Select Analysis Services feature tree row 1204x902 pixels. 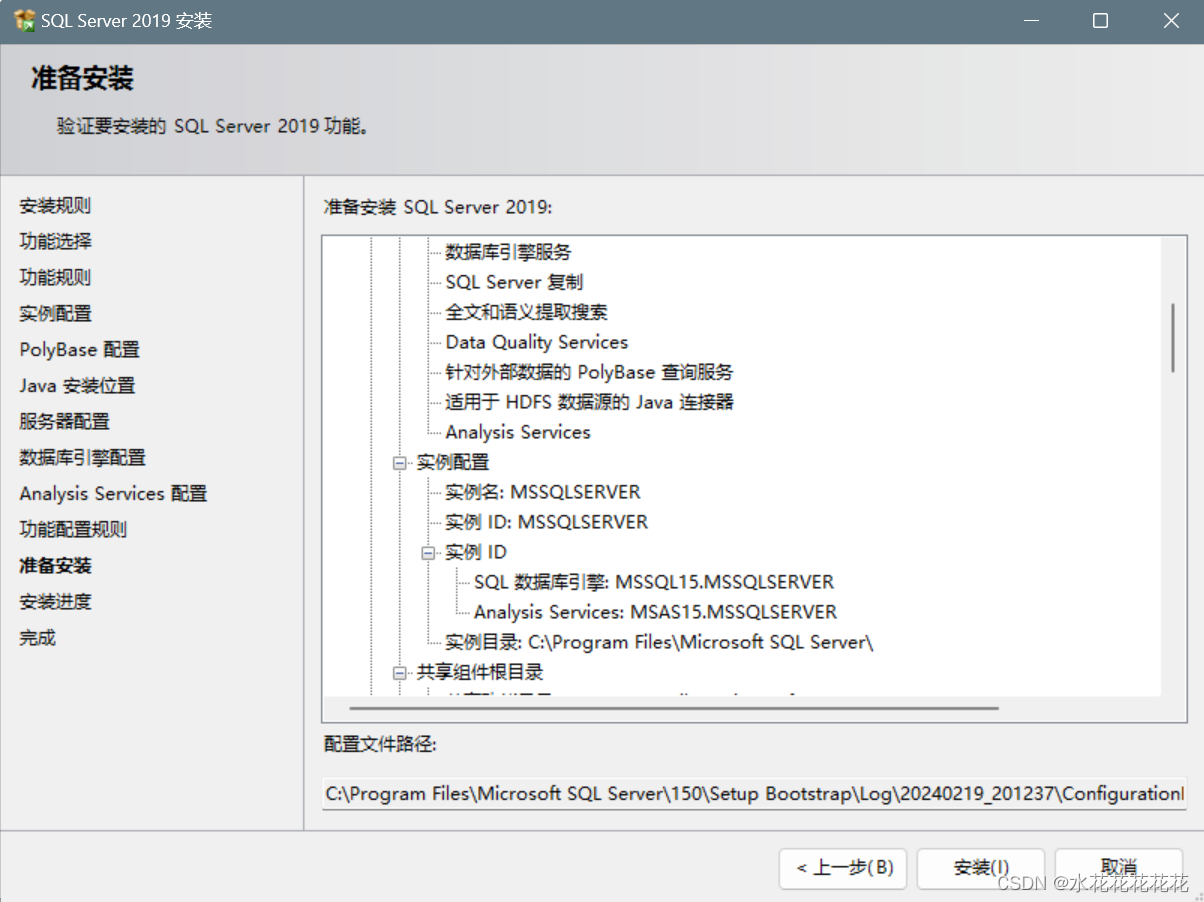[518, 432]
